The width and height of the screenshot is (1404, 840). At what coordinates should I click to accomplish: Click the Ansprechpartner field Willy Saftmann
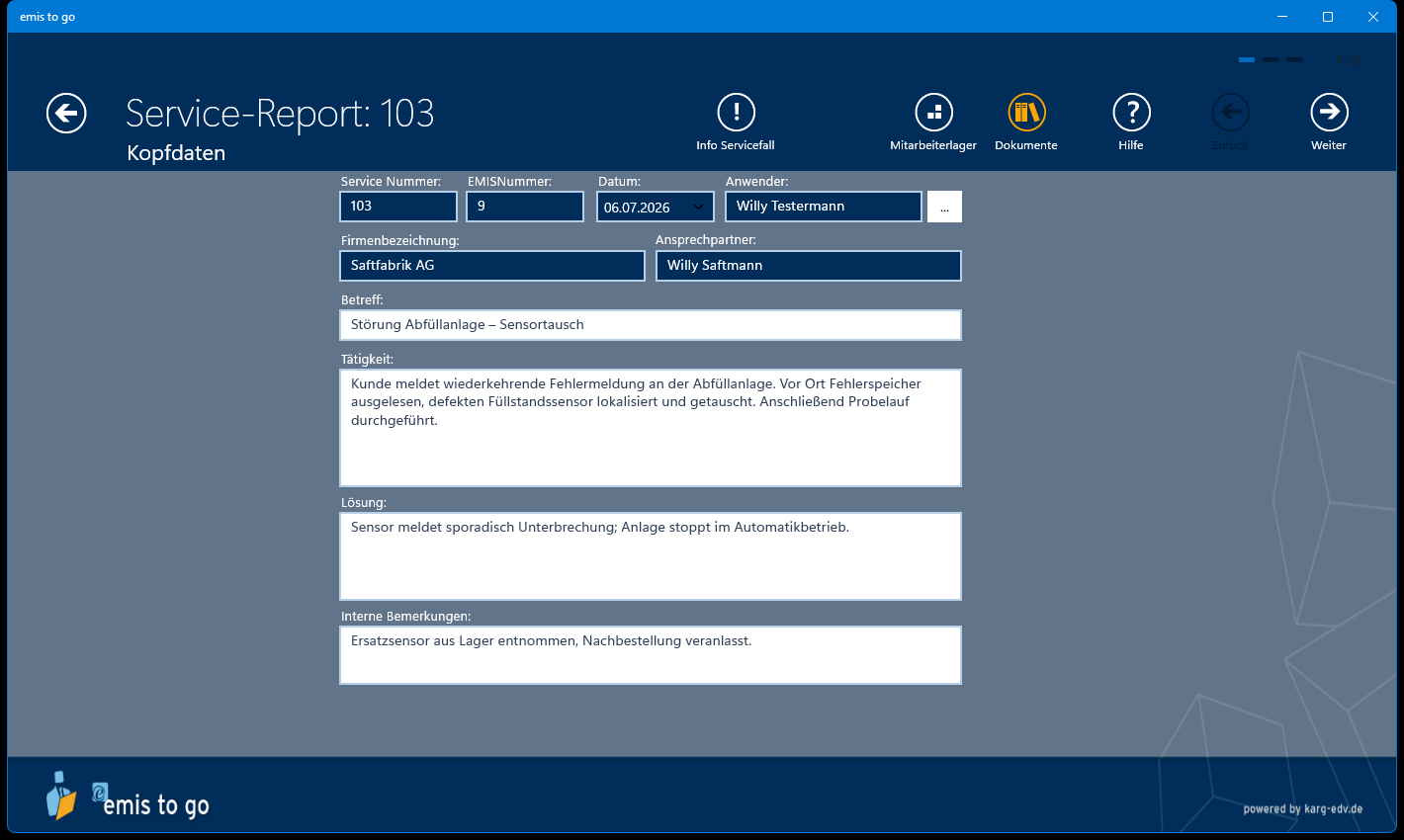(809, 266)
